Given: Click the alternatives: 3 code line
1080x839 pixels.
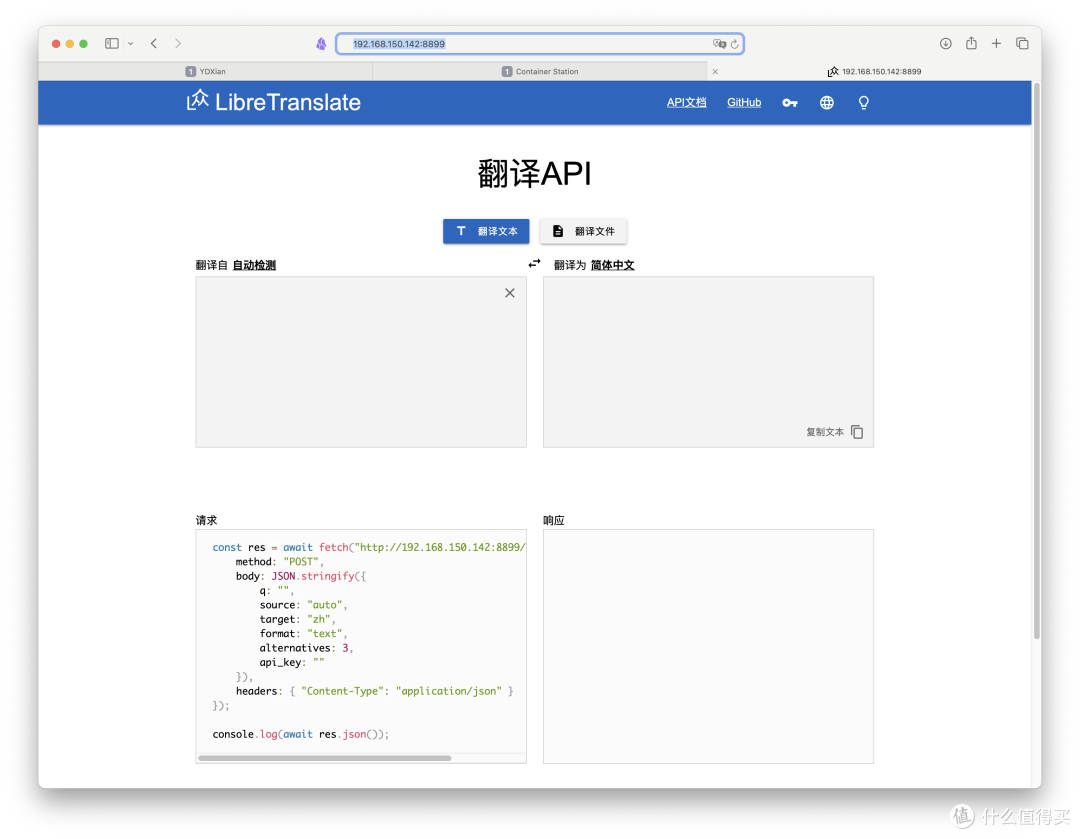Looking at the screenshot, I should click(x=306, y=648).
